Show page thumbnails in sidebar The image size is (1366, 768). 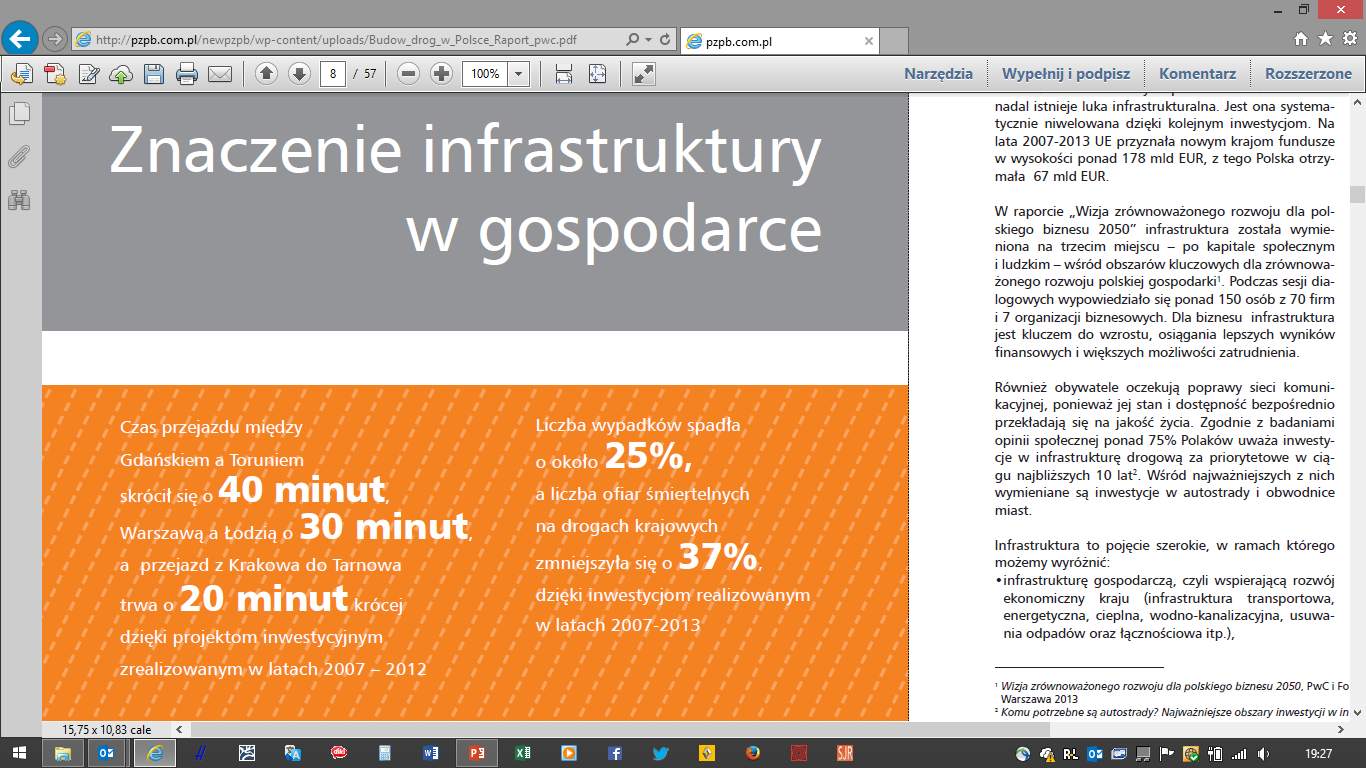tap(18, 113)
